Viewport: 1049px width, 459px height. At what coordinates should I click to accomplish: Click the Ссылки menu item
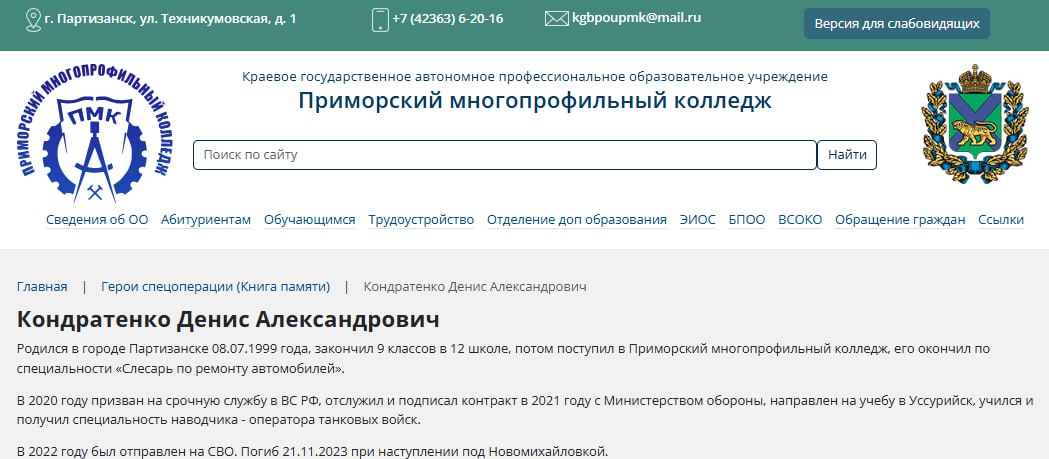(1001, 220)
